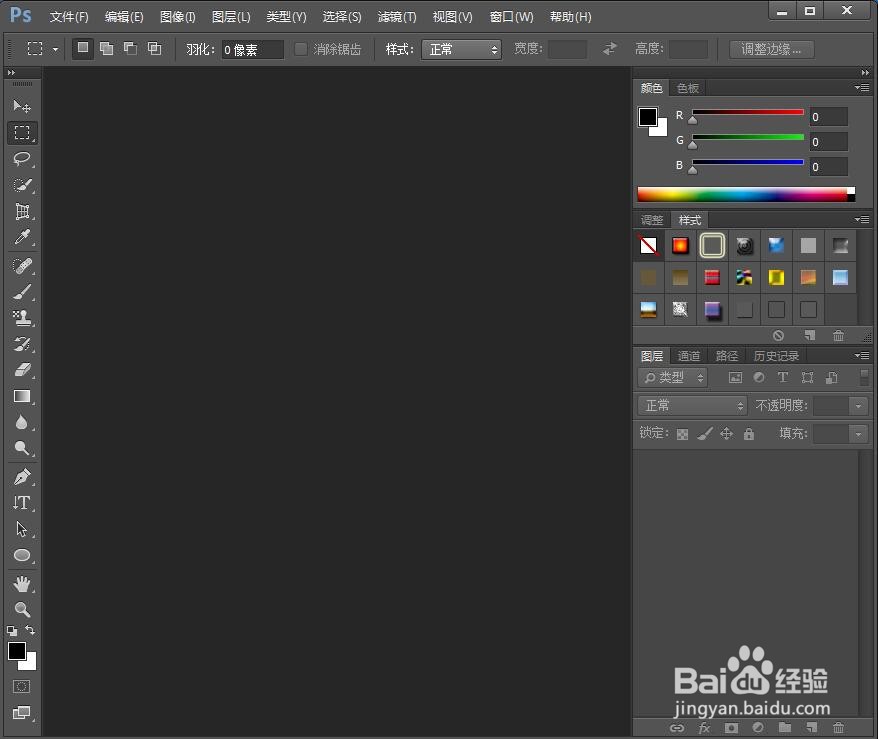Select the Blur tool
The height and width of the screenshot is (739, 878).
[x=22, y=423]
